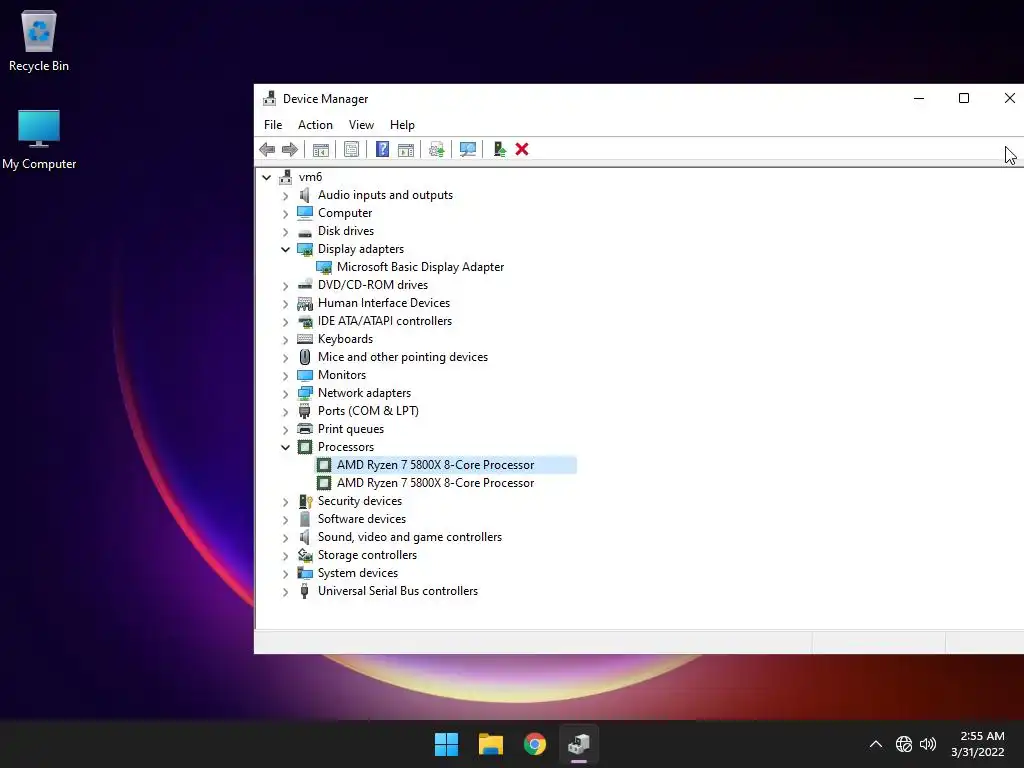
Task: Click the blue Help question mark icon
Action: coord(383,150)
